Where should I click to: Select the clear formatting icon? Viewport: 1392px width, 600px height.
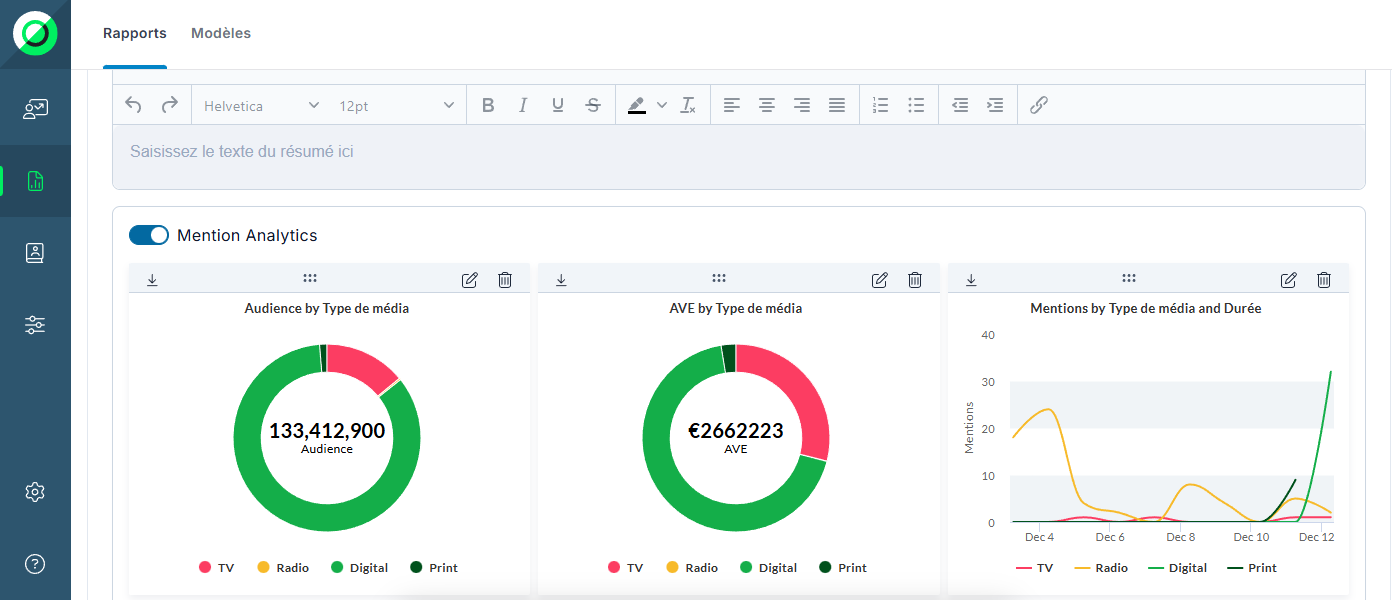pos(688,104)
